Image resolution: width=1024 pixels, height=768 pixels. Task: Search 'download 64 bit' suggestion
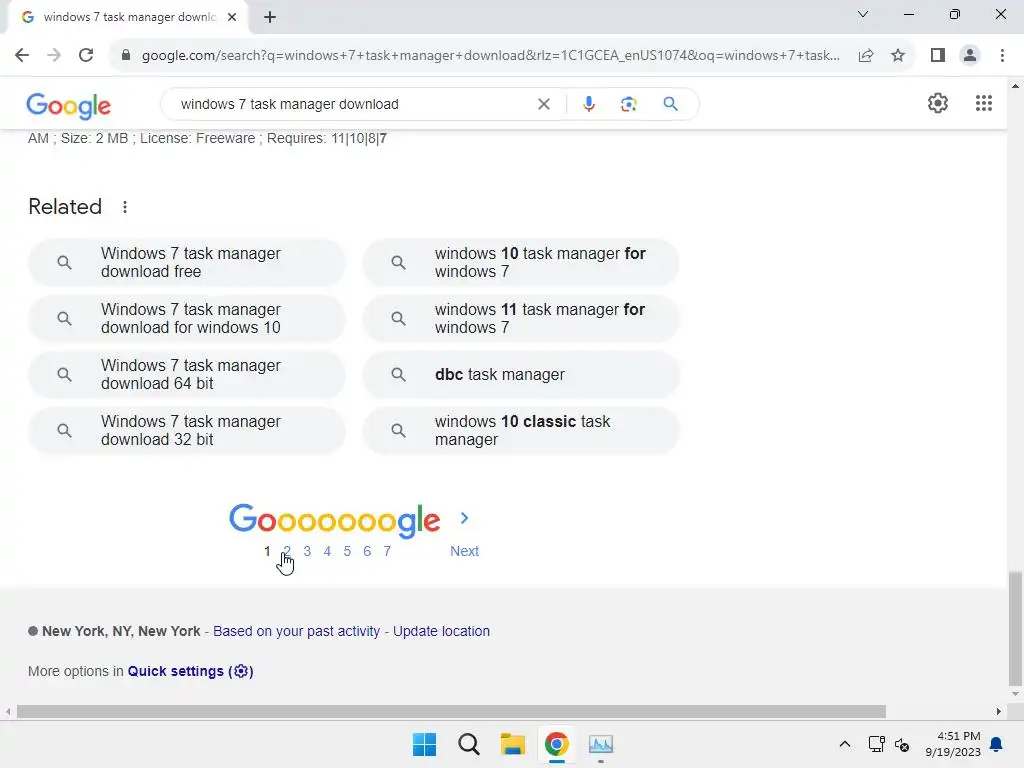point(187,375)
